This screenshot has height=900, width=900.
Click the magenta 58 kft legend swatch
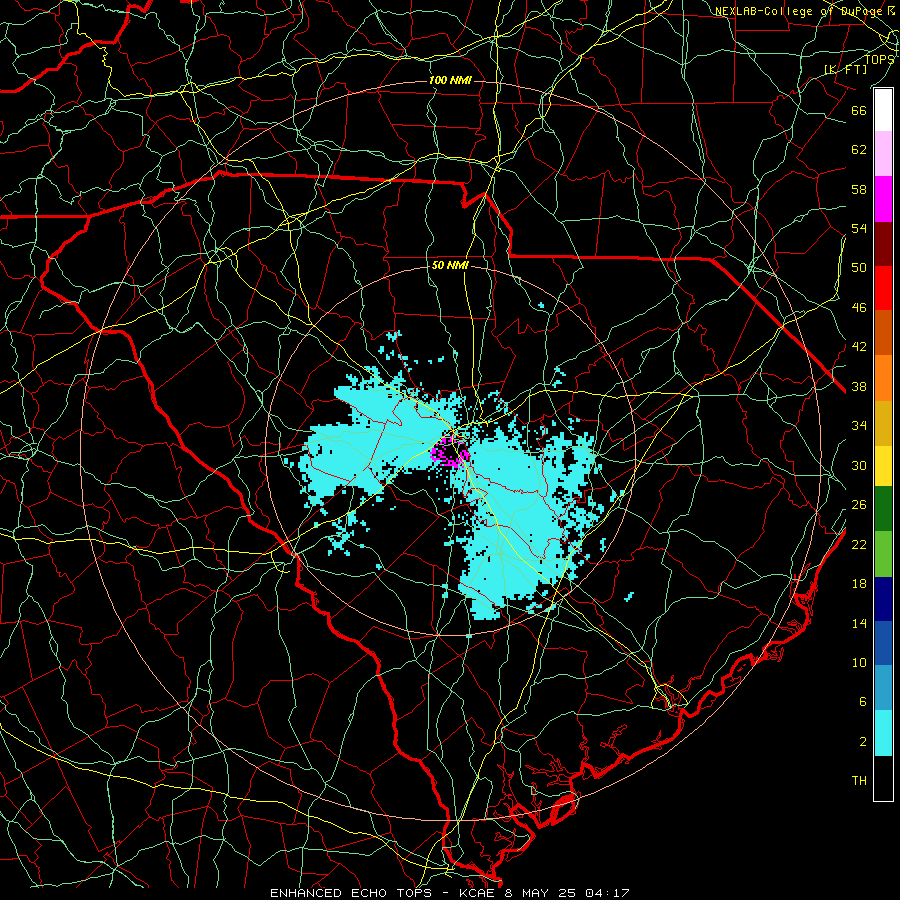coord(883,199)
